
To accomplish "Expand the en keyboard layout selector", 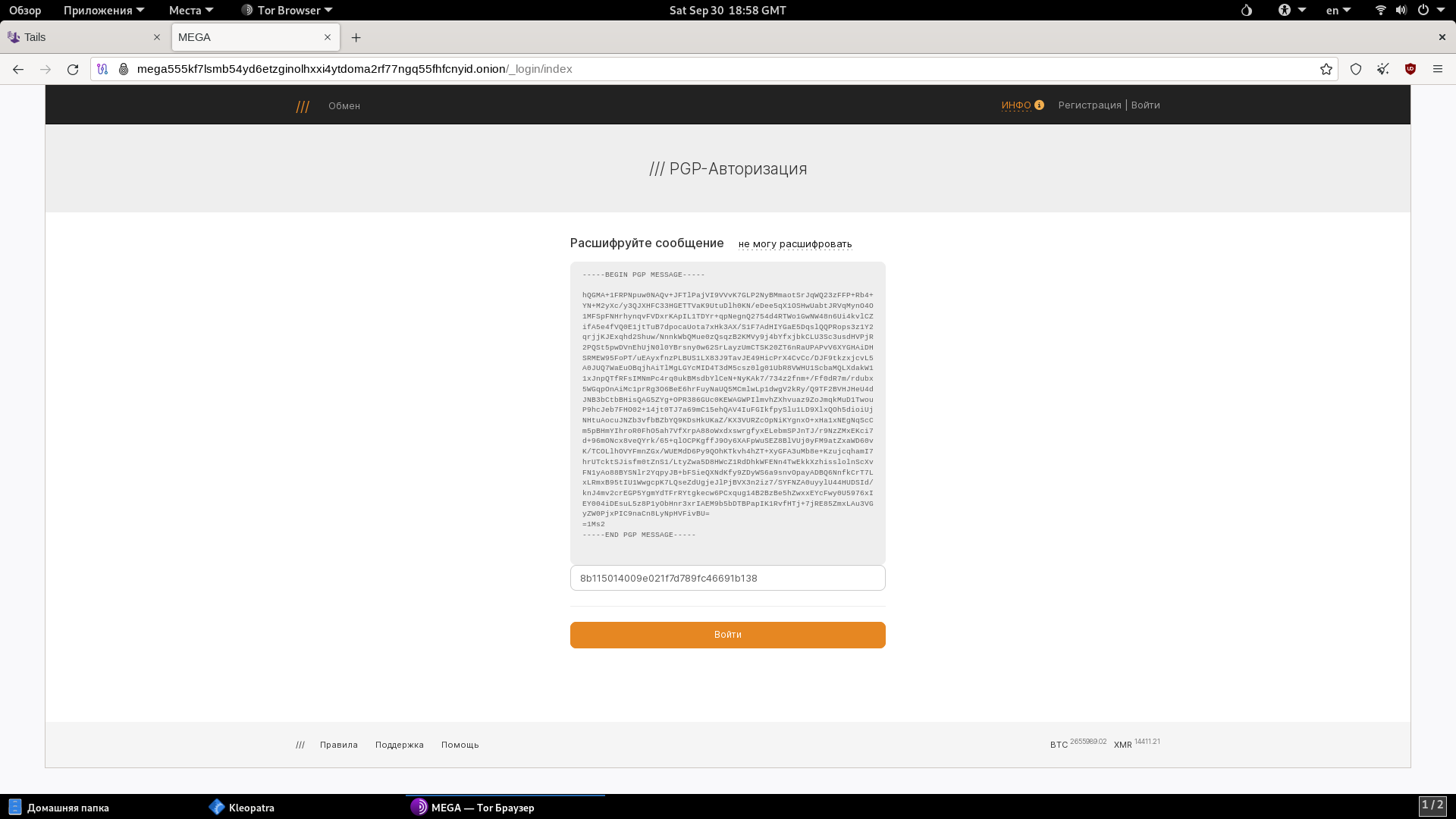I will tap(1338, 10).
